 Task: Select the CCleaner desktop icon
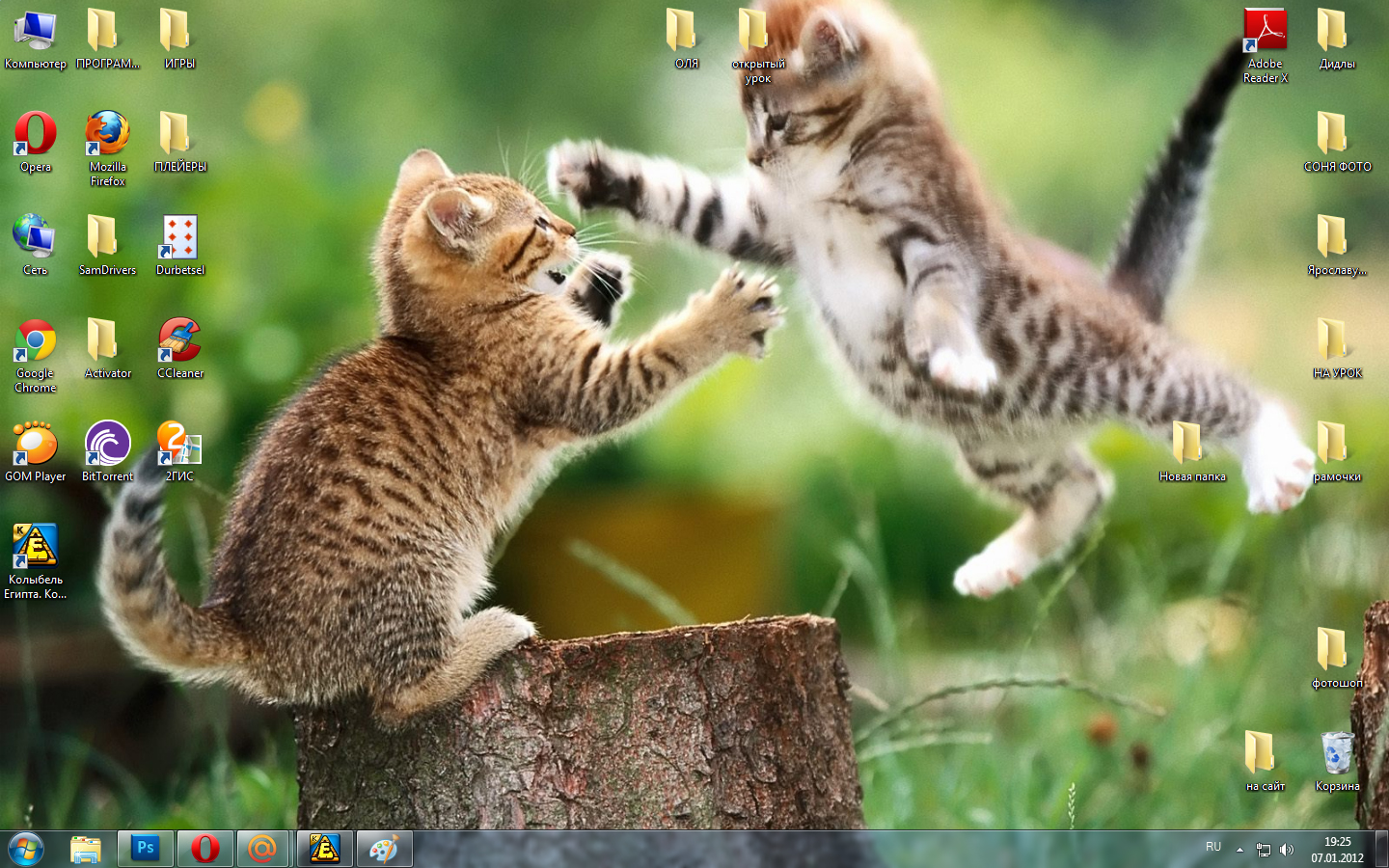click(179, 342)
